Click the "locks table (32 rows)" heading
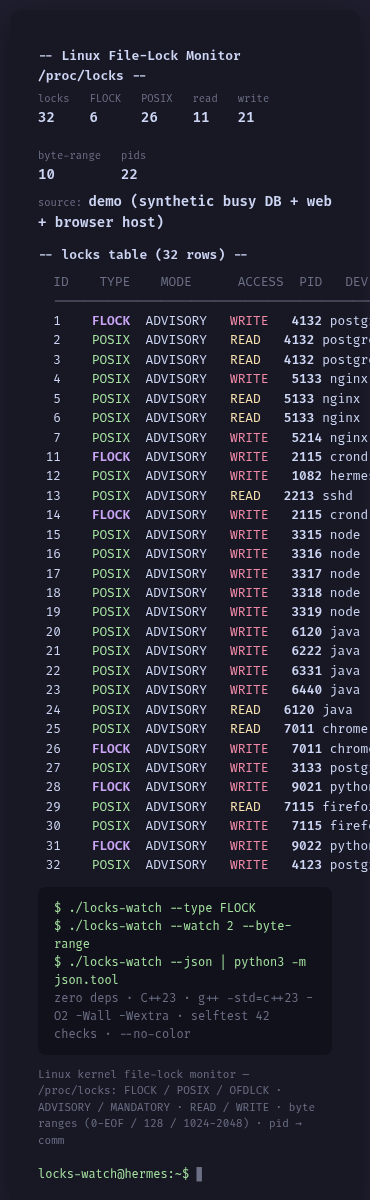The height and width of the screenshot is (1200, 370). pyautogui.click(x=143, y=255)
